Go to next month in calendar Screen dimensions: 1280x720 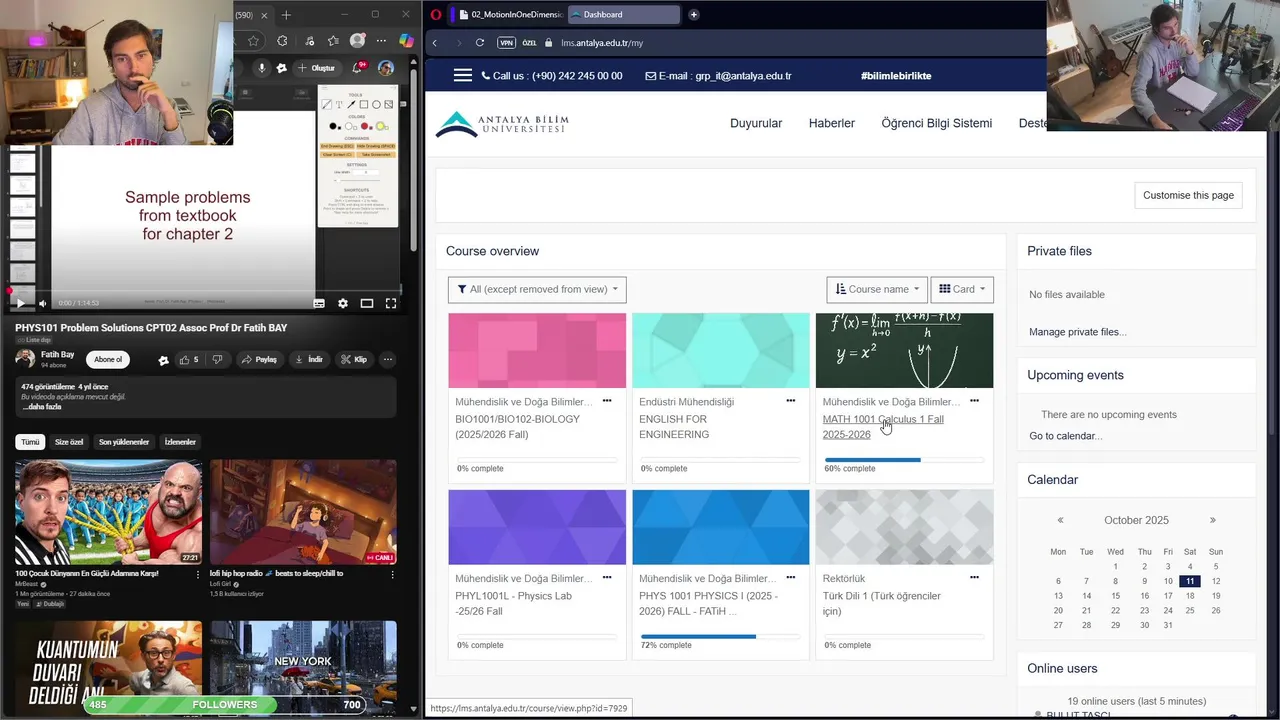1213,520
